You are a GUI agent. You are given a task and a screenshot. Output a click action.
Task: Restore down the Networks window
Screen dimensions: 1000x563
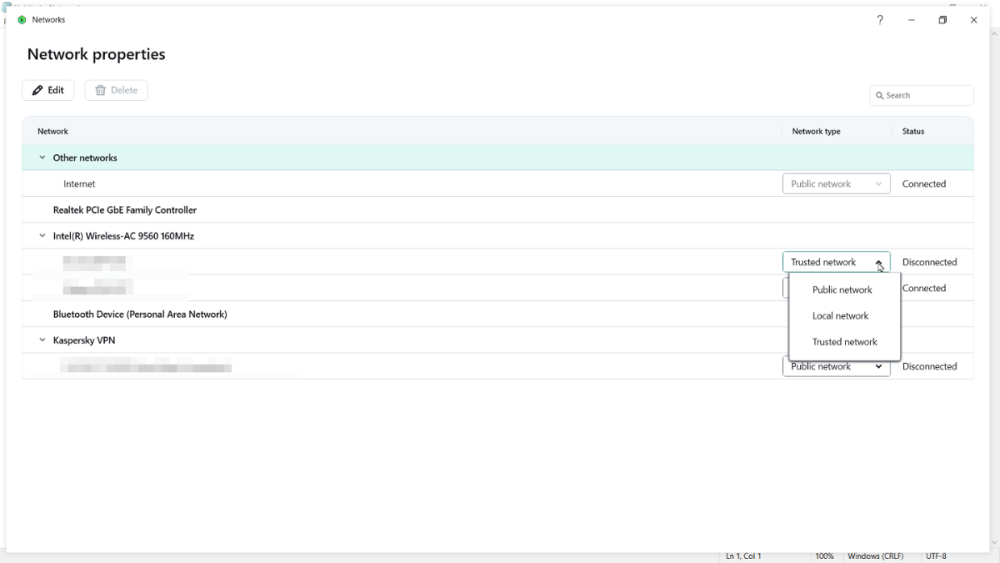click(943, 20)
